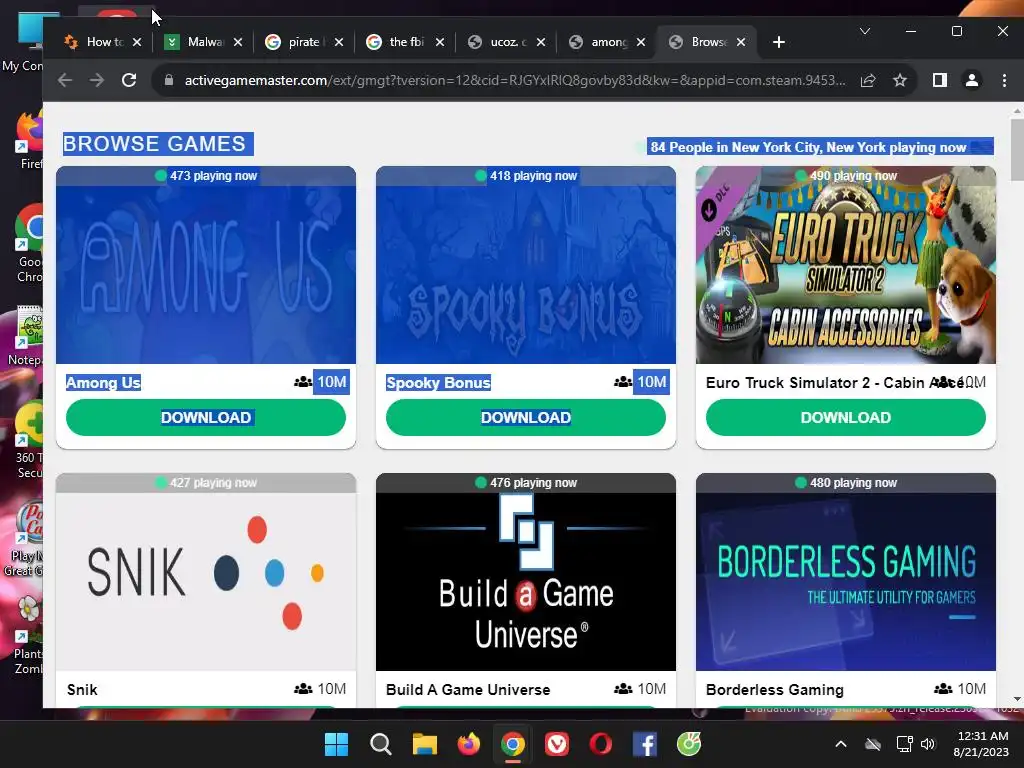Open the green circular taskbar app

[688, 744]
